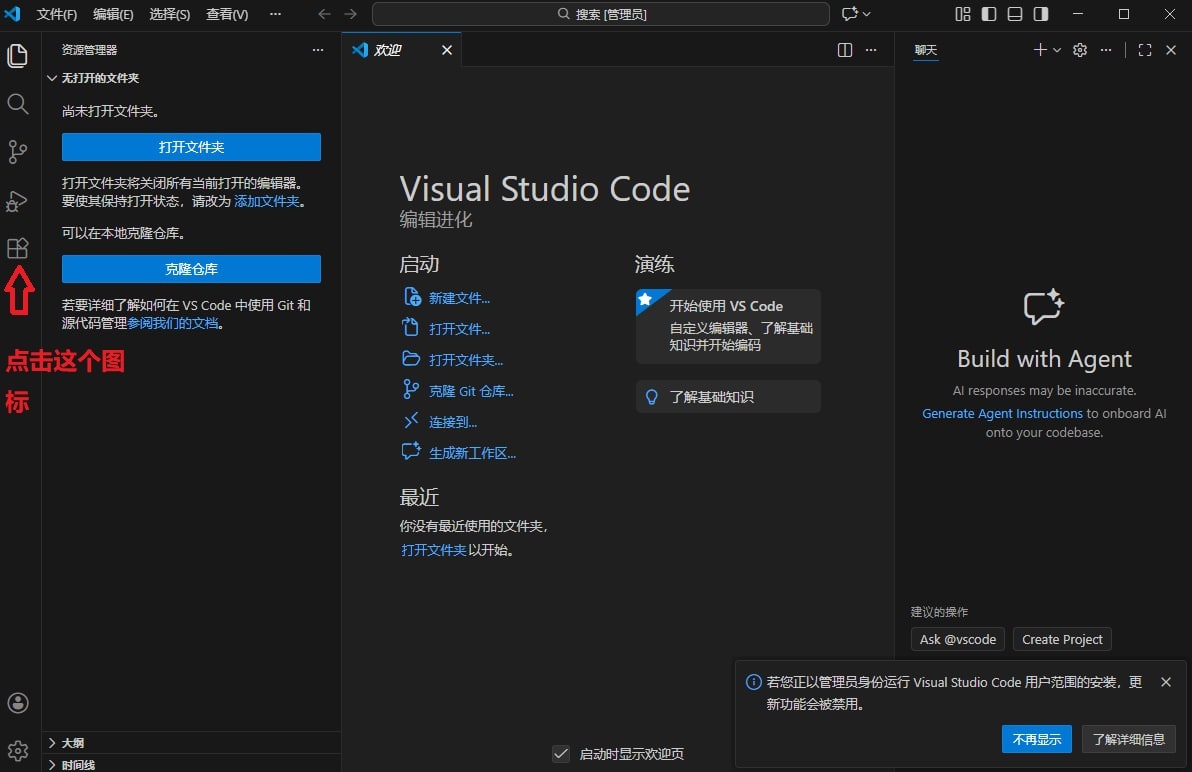The height and width of the screenshot is (772, 1192).
Task: Toggle the primary sidebar layout button
Action: 989,14
